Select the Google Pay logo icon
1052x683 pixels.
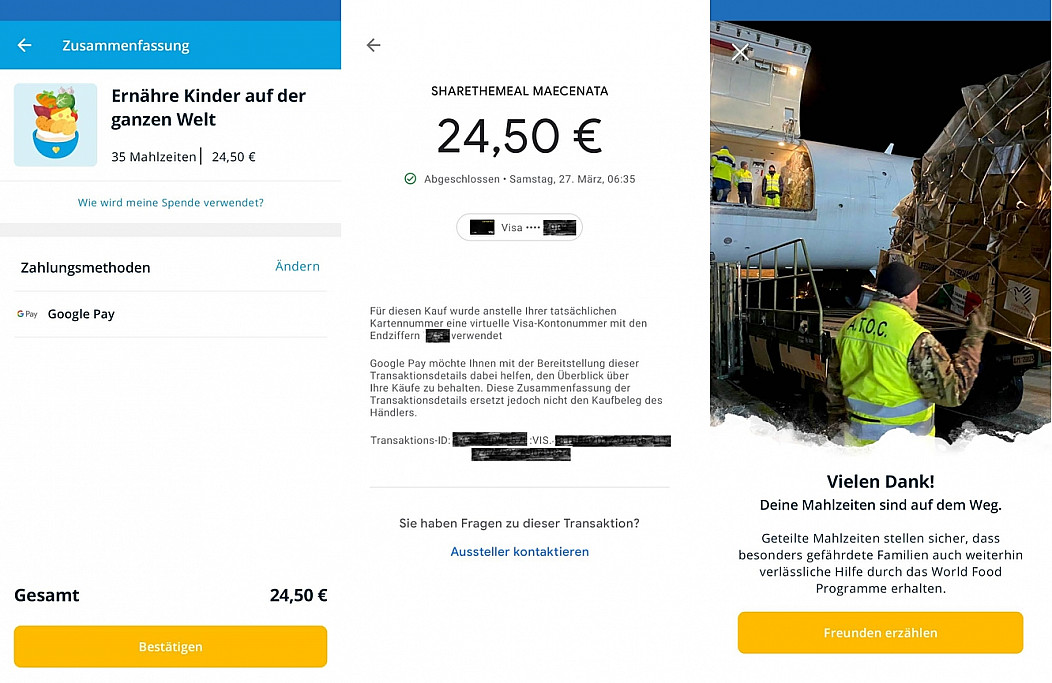(28, 314)
